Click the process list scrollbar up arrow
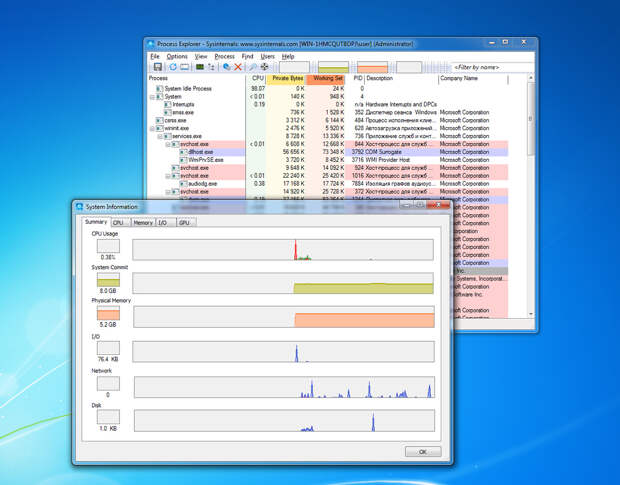 531,78
